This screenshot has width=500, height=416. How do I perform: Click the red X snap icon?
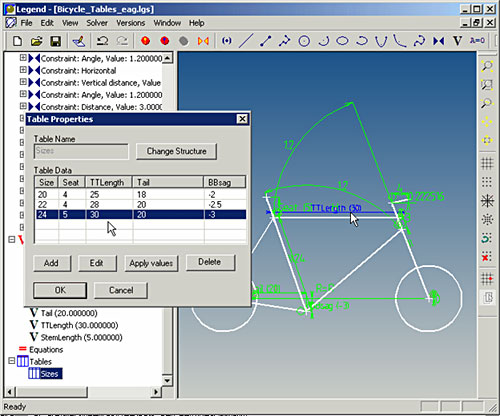487,257
